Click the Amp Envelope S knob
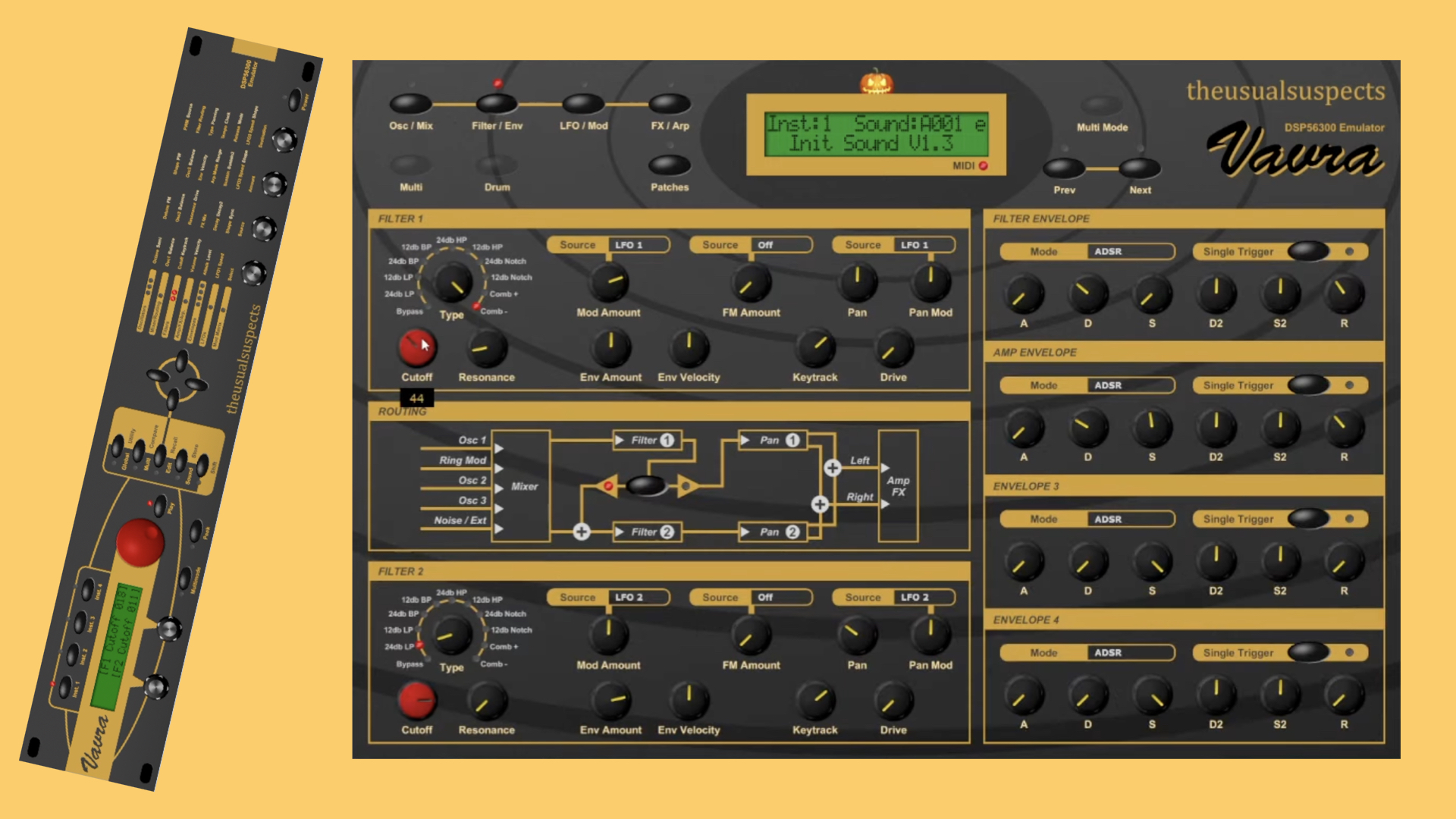Screen dimensions: 1456x819 (1152, 428)
